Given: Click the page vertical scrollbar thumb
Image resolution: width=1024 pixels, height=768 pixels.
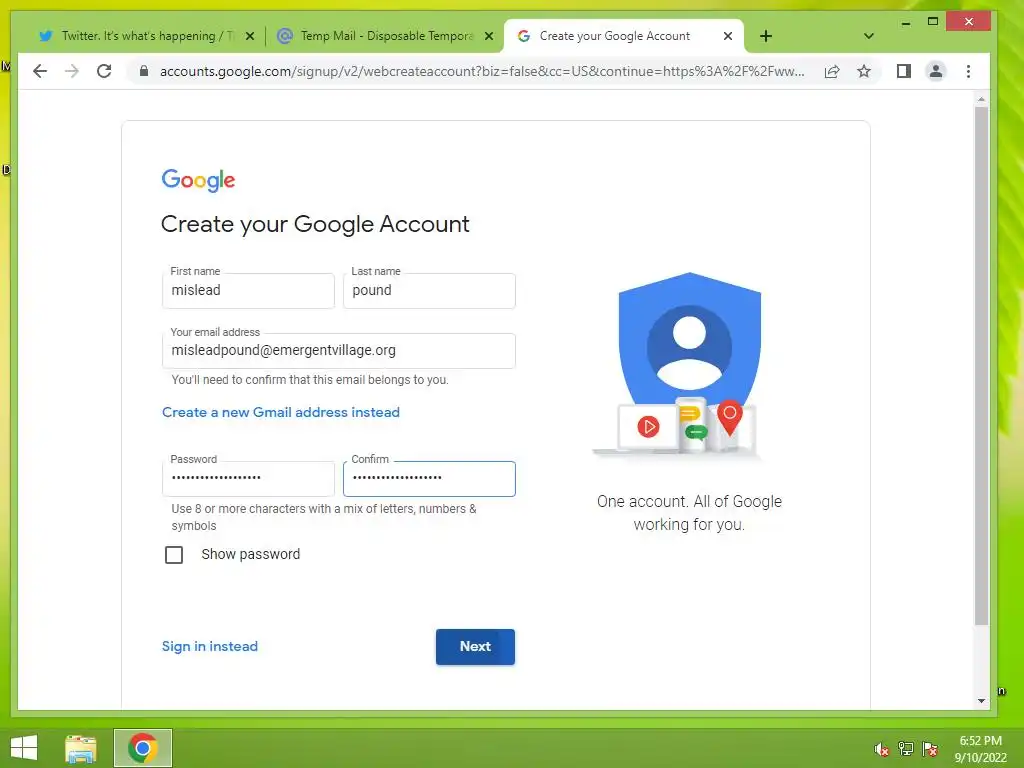Looking at the screenshot, I should click(981, 366).
